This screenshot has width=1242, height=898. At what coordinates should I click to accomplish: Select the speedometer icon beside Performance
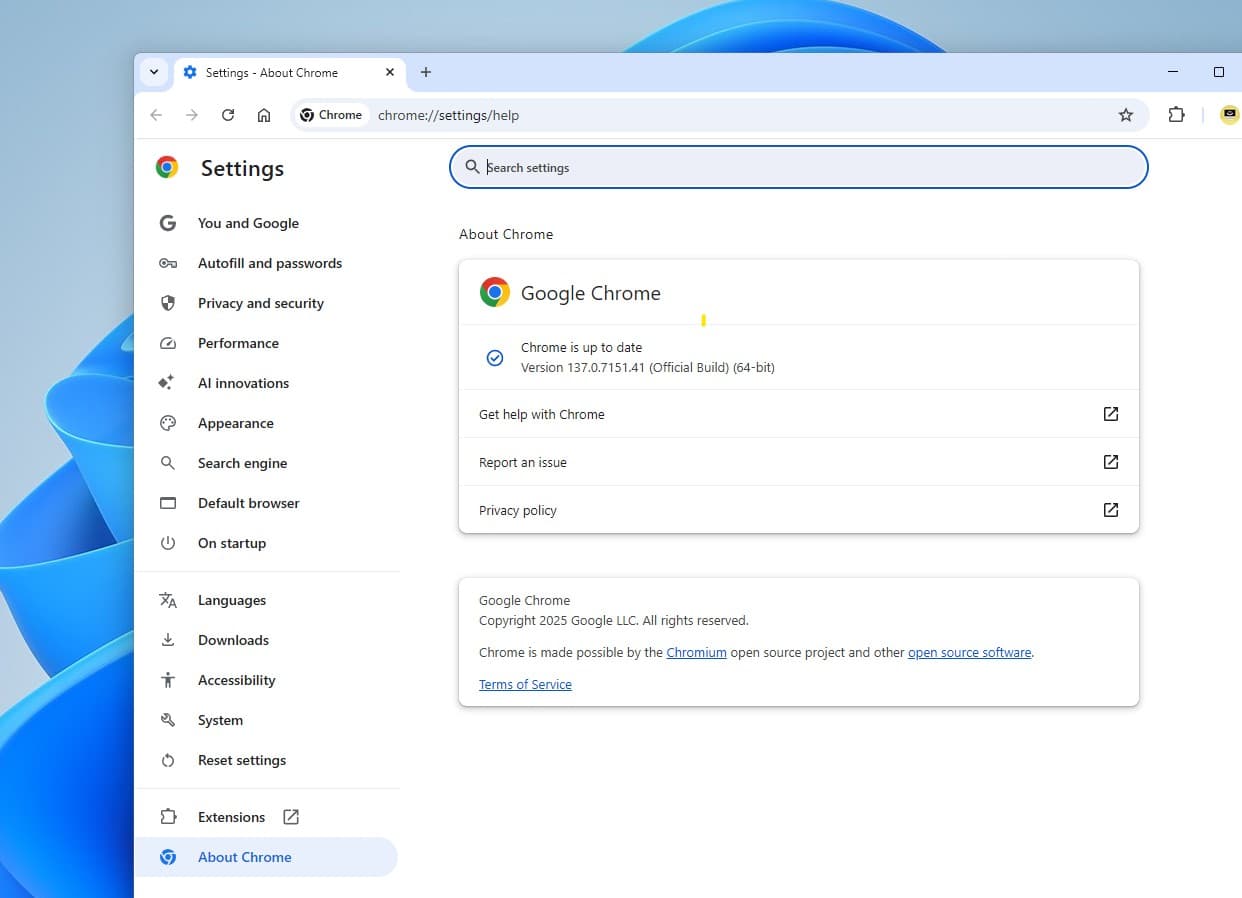point(168,343)
